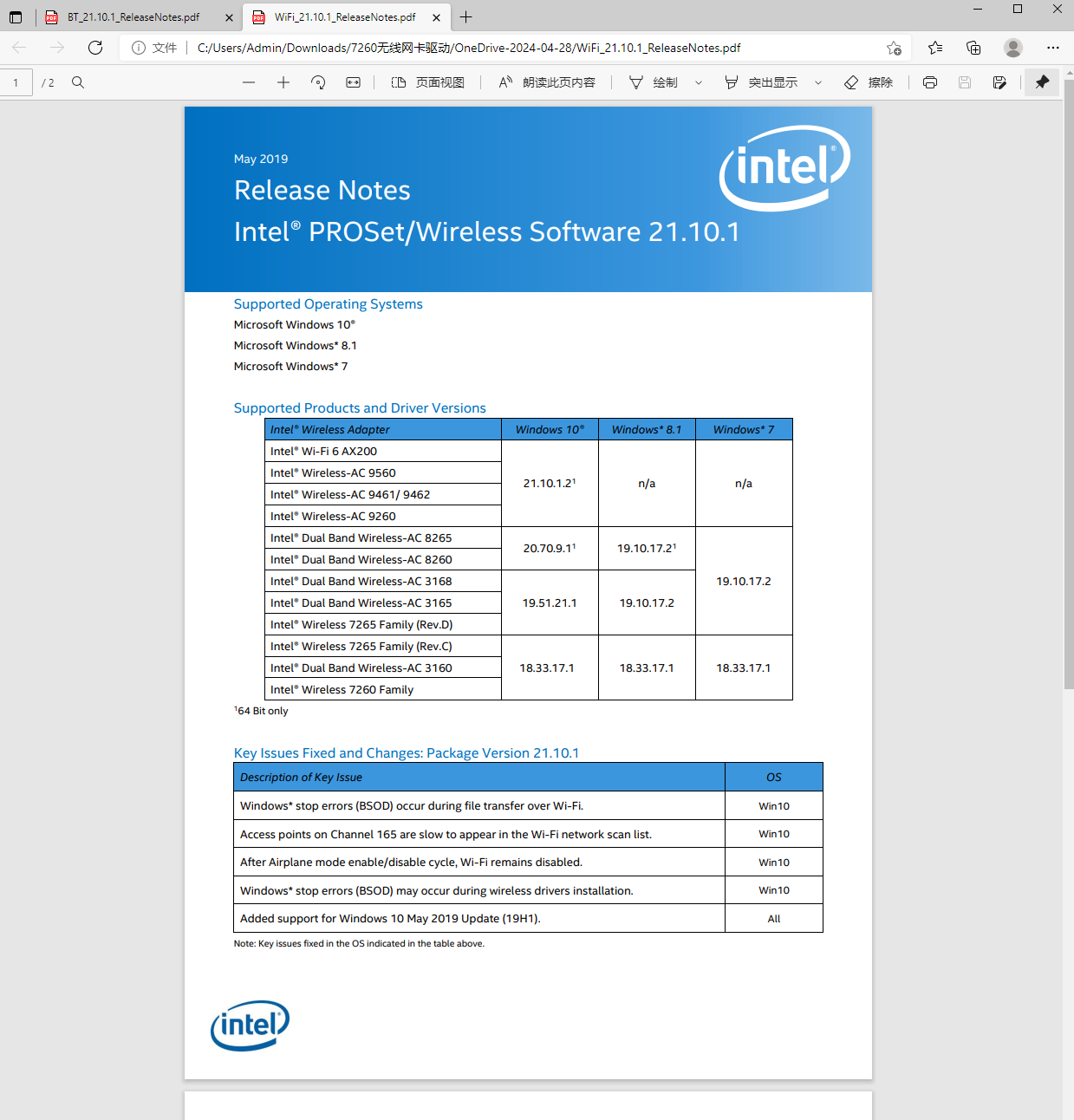The width and height of the screenshot is (1074, 1120).
Task: Start read aloud (朗读此页内容)
Action: pos(547,82)
